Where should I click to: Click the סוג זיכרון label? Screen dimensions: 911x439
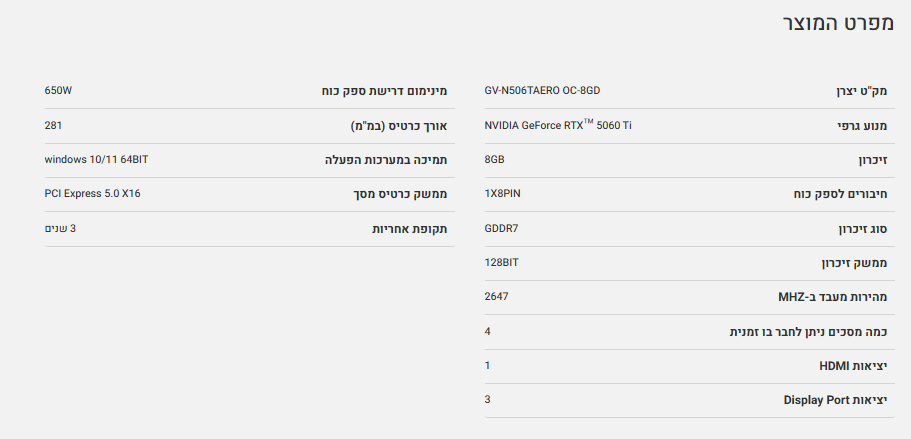(x=862, y=229)
